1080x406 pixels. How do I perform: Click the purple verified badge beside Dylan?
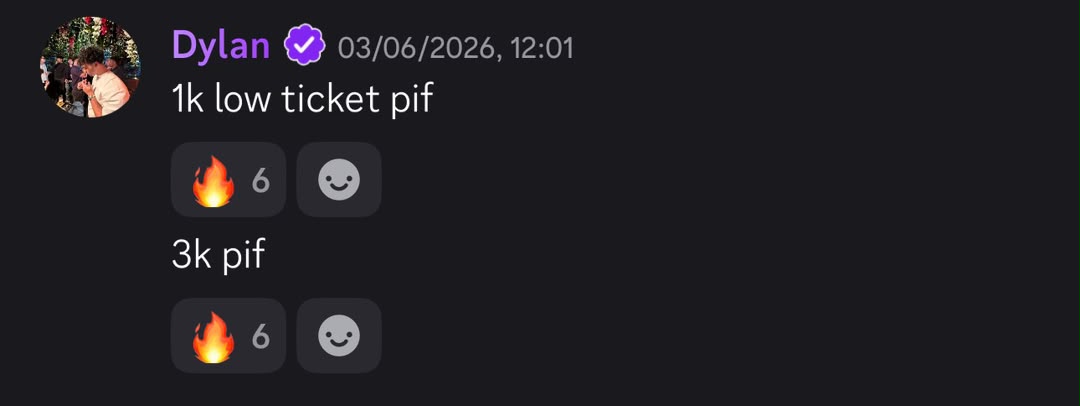tap(305, 45)
